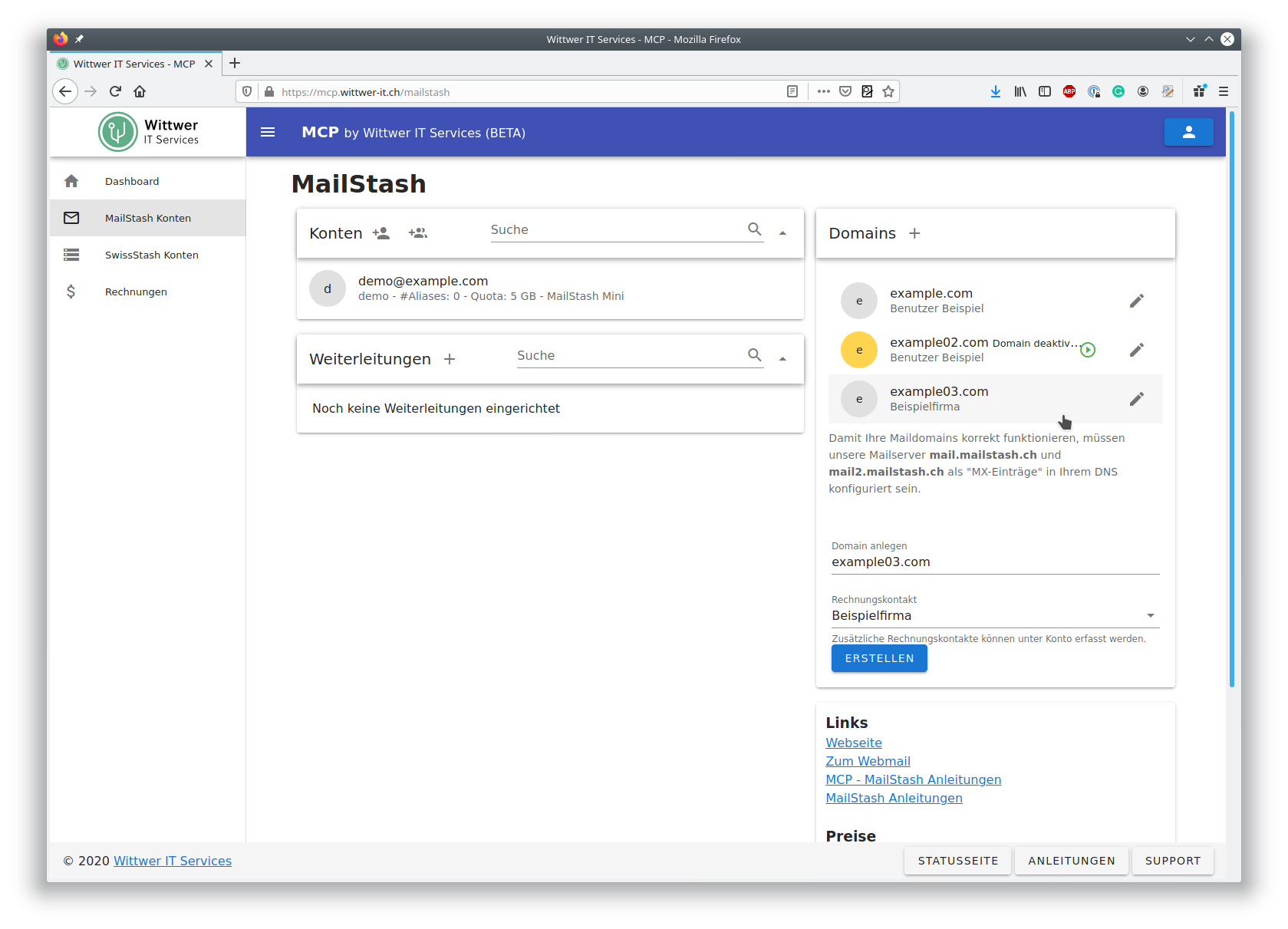Click the ANLEITUNGEN footer button

[x=1072, y=861]
